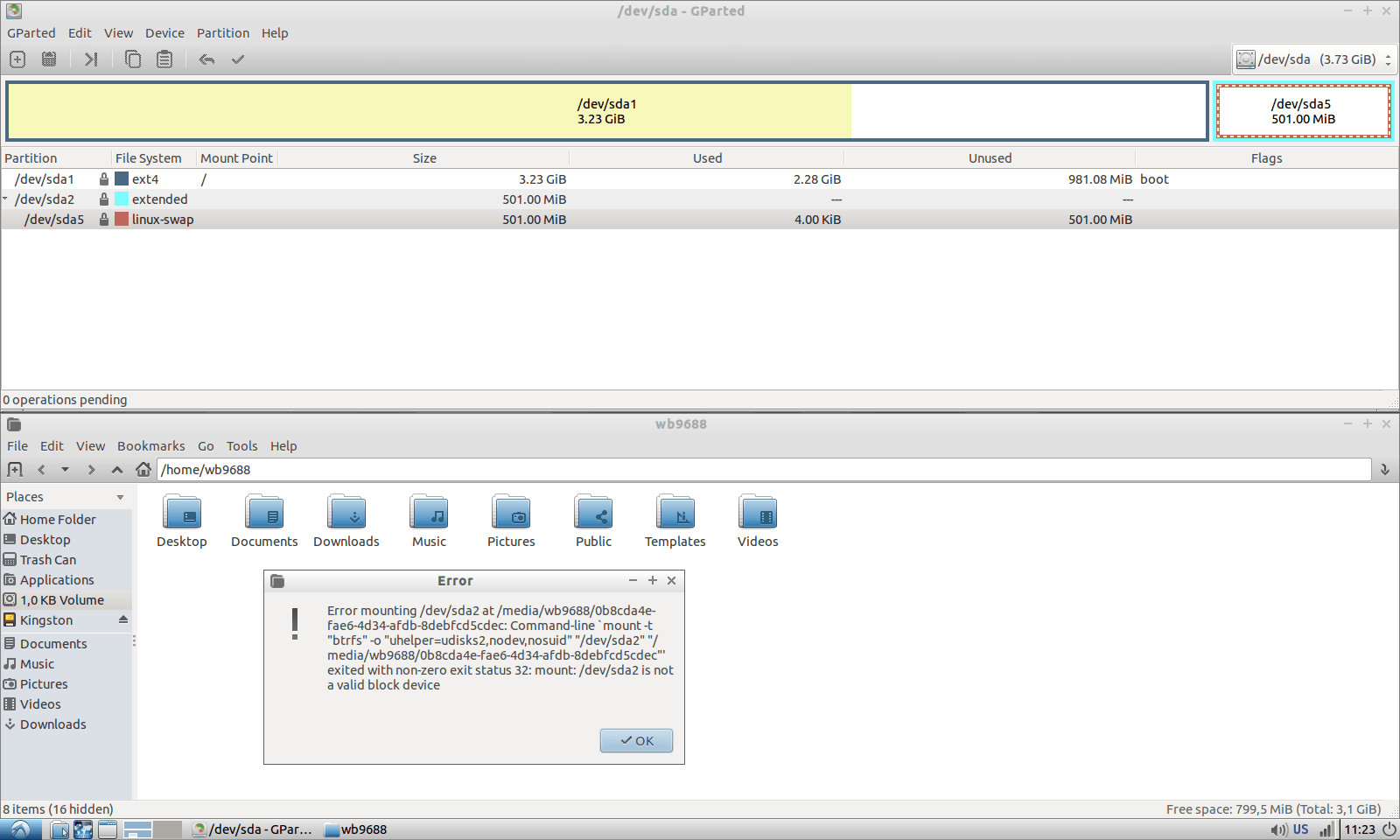The image size is (1400, 840).
Task: Click the Delete partition toolbar icon in GParted
Action: (x=49, y=59)
